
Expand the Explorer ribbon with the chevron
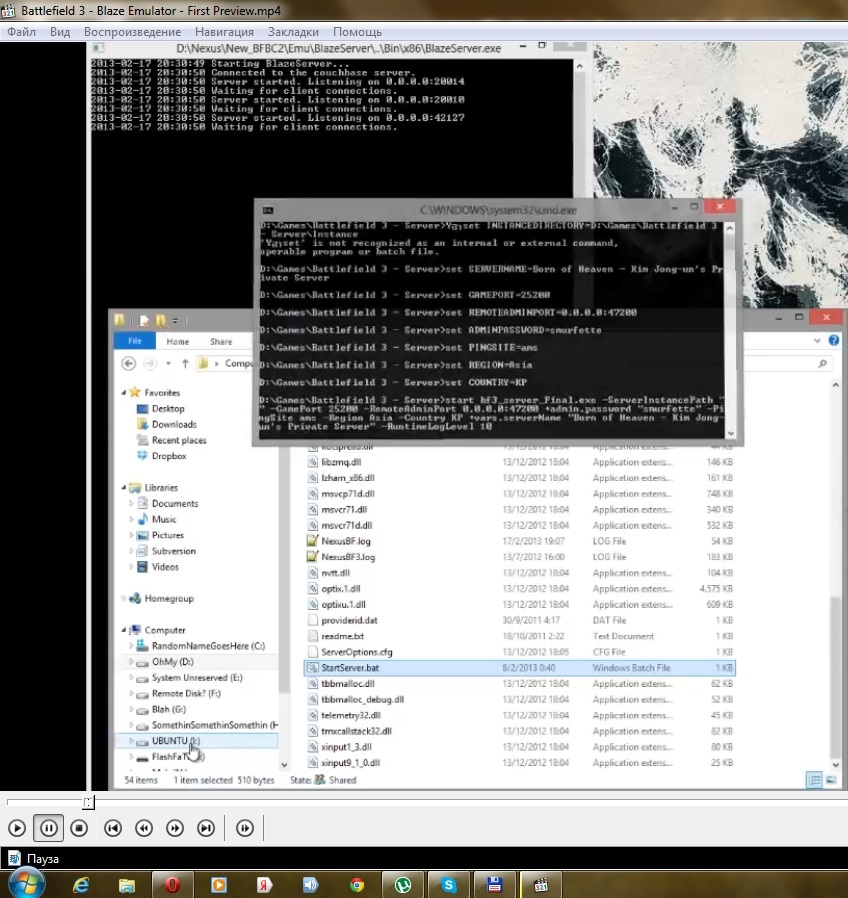coord(817,340)
